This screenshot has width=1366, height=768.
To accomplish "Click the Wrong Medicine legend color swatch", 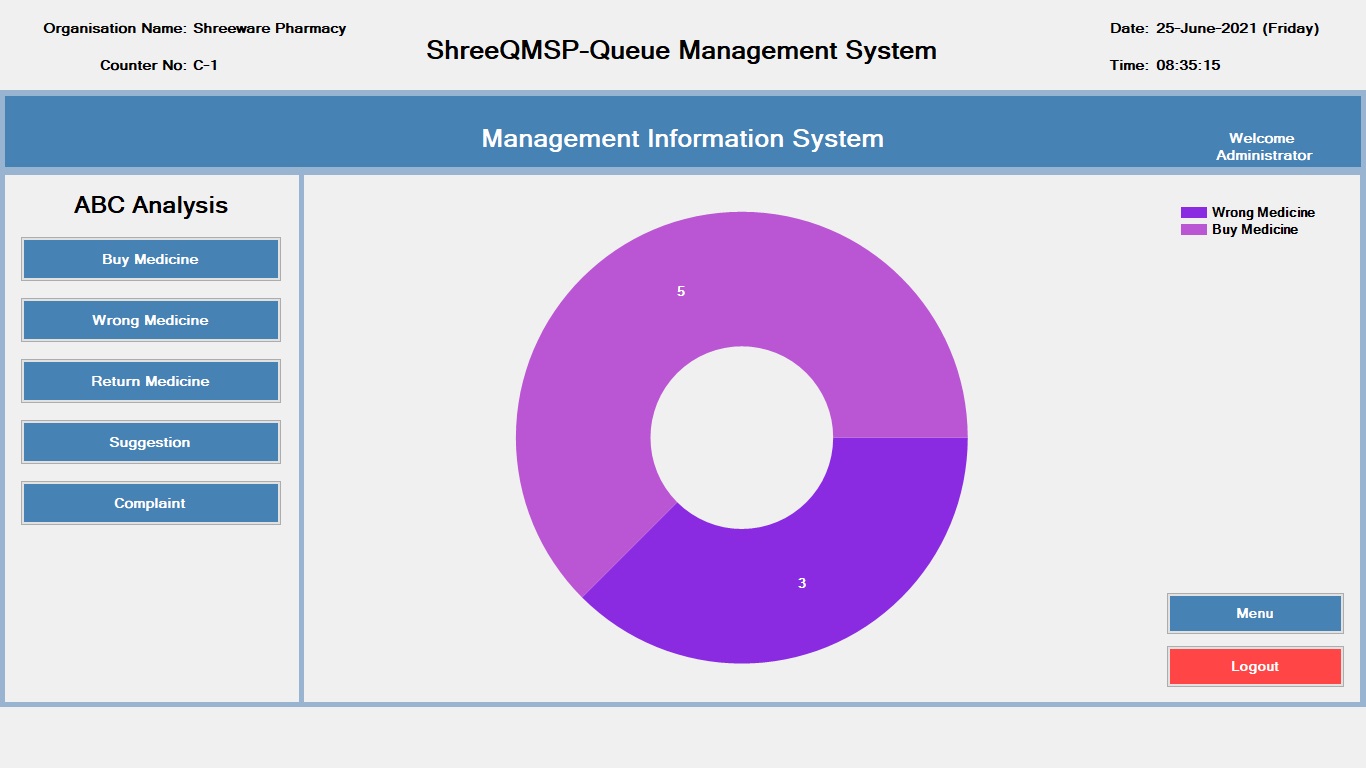I will [1194, 212].
